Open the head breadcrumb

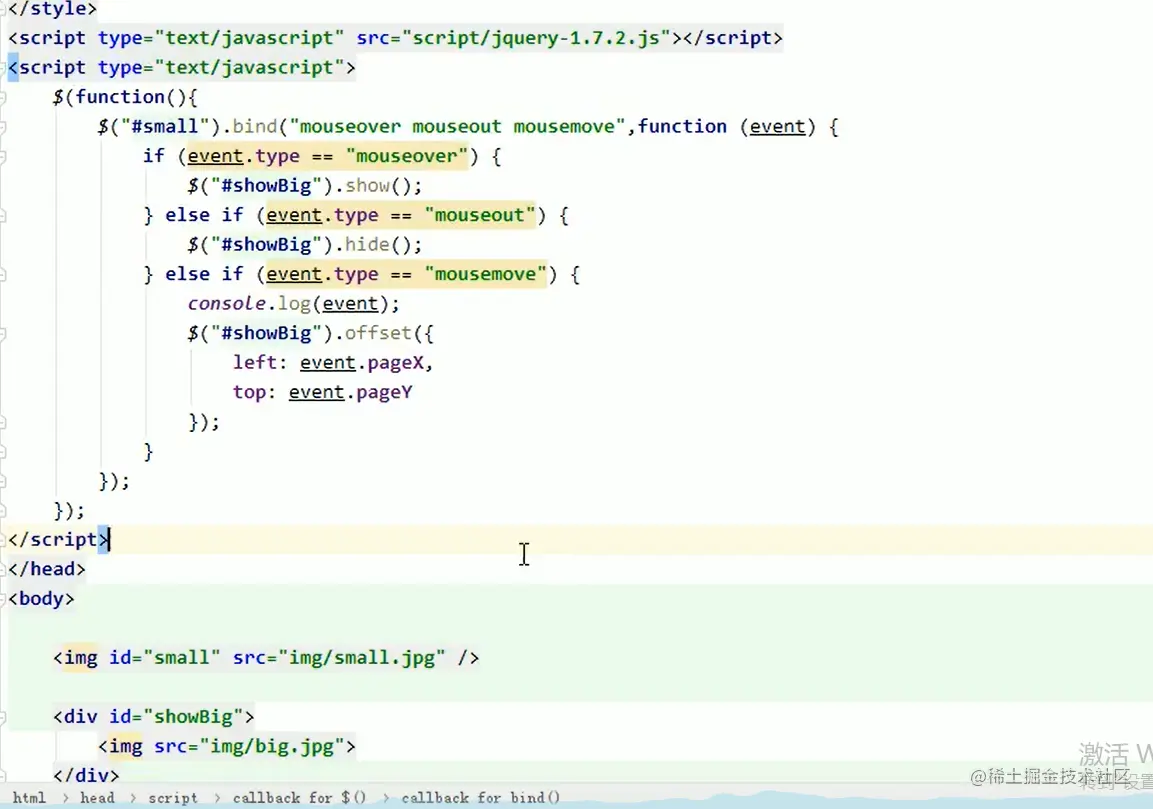tap(97, 797)
